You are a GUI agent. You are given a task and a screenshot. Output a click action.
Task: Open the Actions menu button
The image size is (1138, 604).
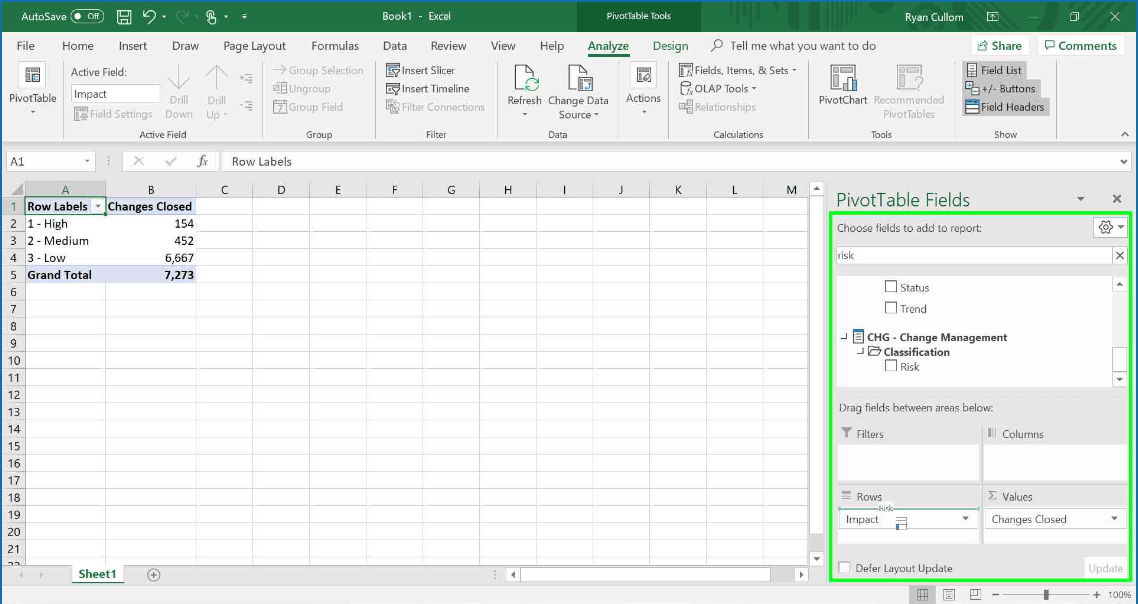click(643, 90)
